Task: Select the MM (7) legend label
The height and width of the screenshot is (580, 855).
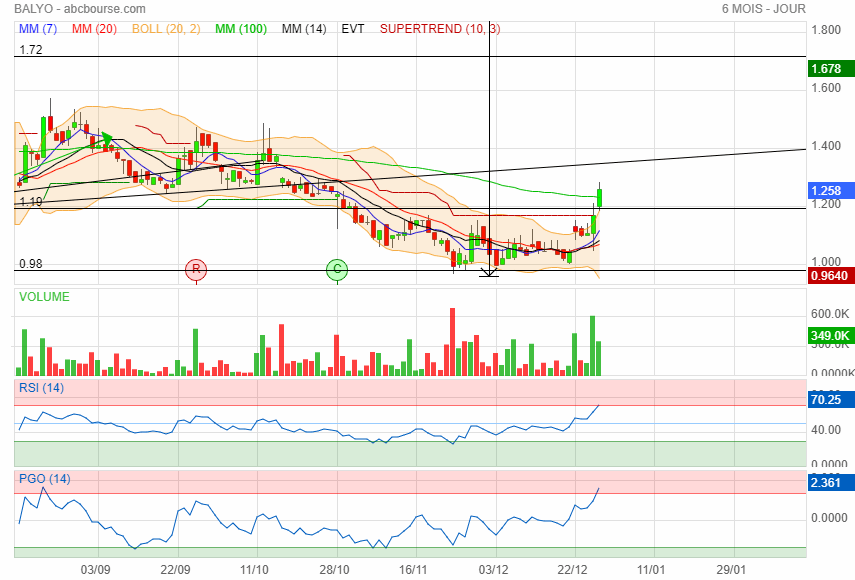Action: pyautogui.click(x=38, y=29)
